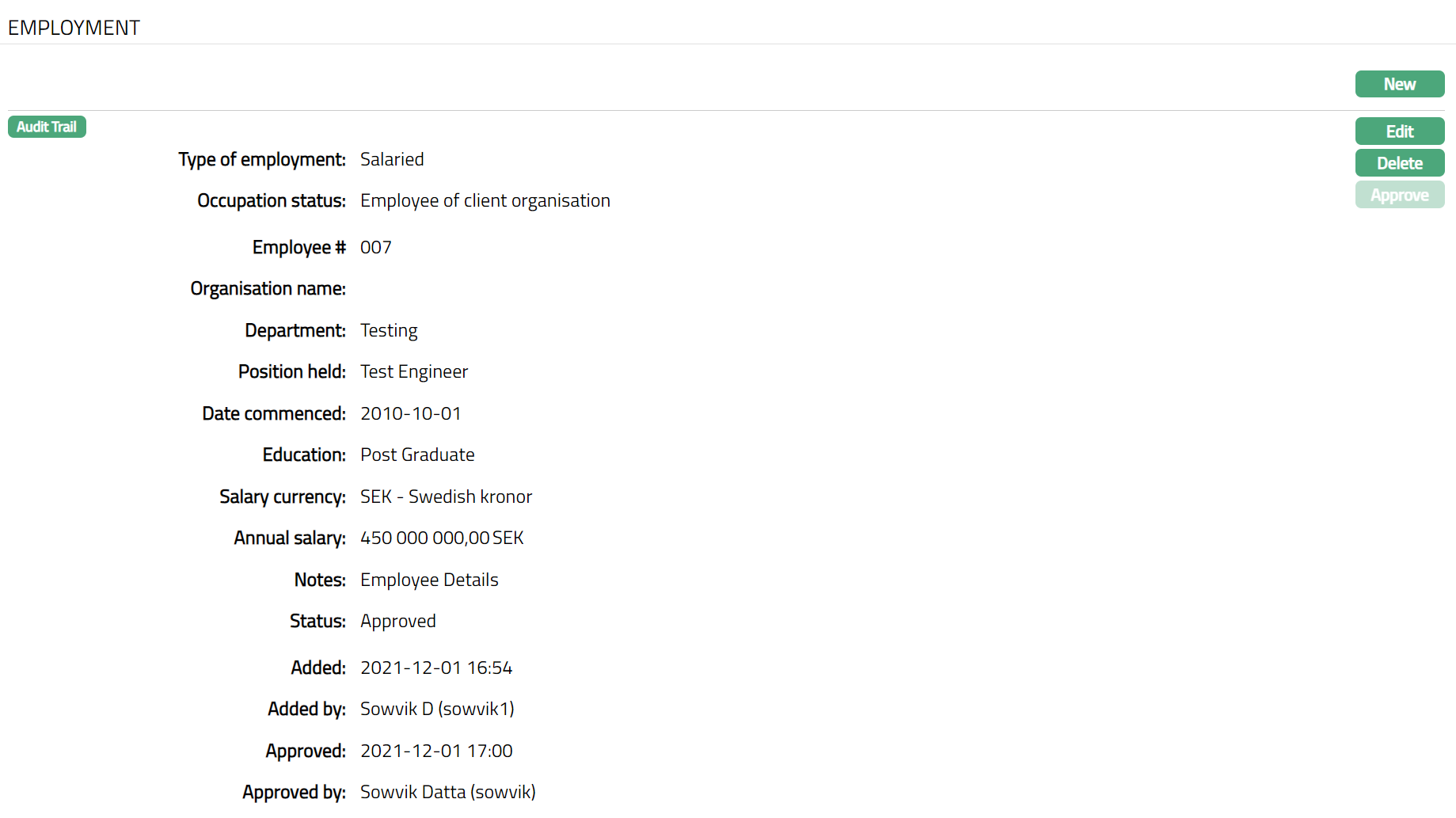Click the Organisation name label

click(x=268, y=289)
